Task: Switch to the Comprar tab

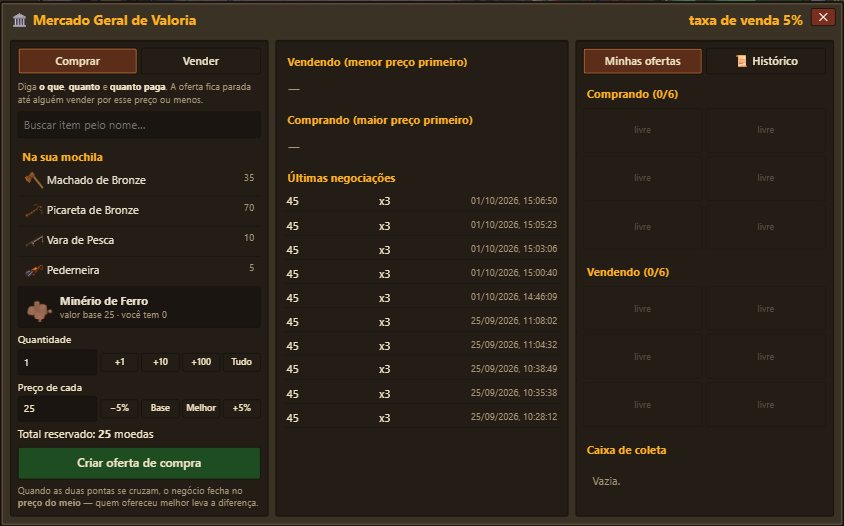Action: click(x=78, y=61)
